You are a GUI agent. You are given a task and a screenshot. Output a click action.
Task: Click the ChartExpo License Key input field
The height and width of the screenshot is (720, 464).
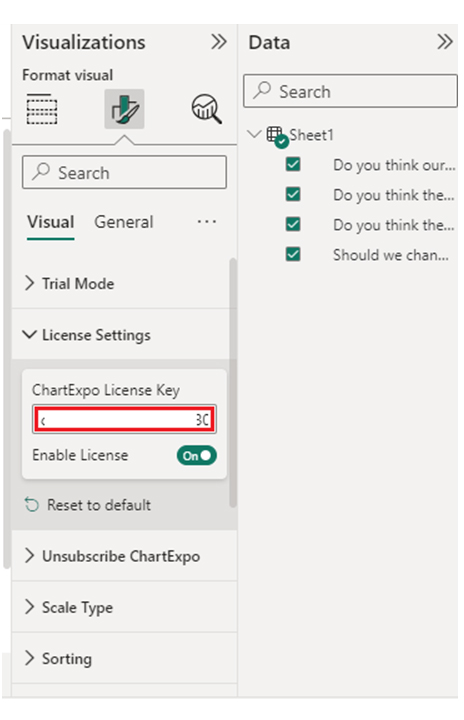point(124,419)
